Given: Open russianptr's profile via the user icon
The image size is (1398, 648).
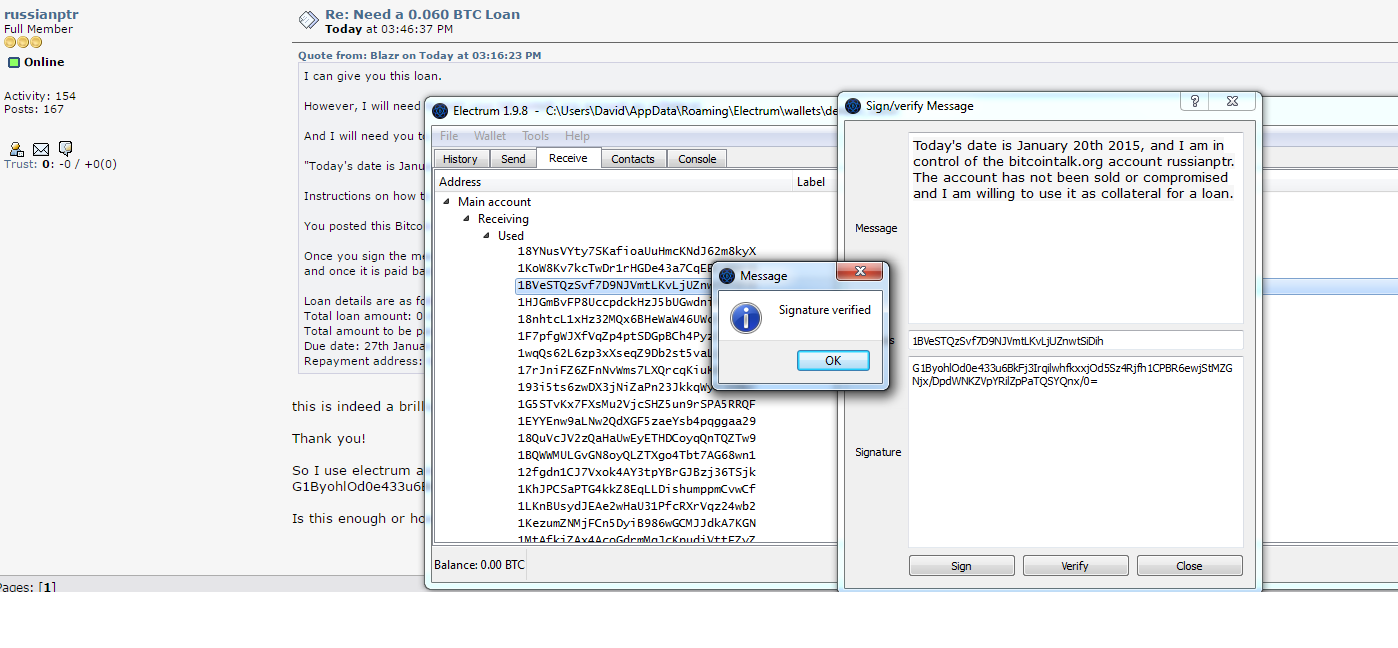Looking at the screenshot, I should pos(17,149).
